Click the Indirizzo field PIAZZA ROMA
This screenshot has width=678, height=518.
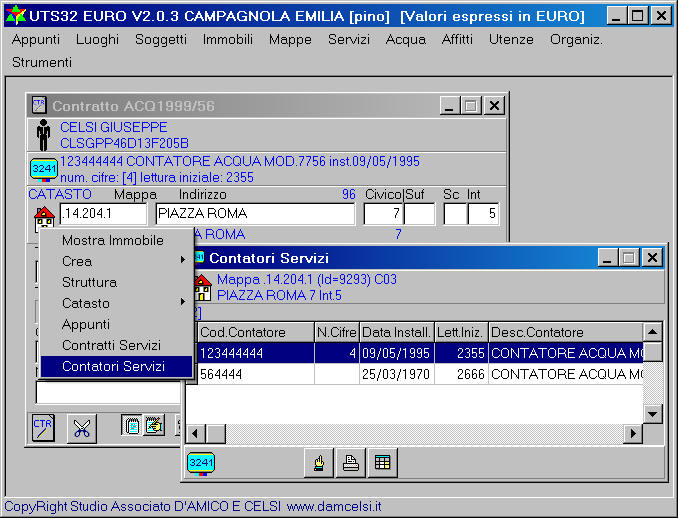coord(254,214)
